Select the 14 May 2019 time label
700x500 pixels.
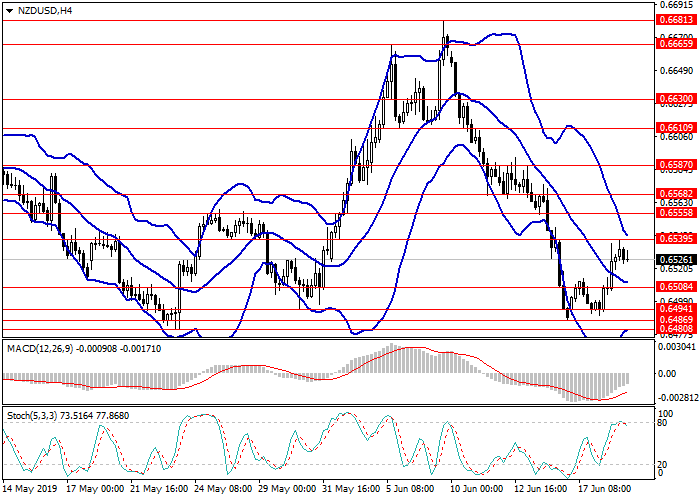click(30, 489)
